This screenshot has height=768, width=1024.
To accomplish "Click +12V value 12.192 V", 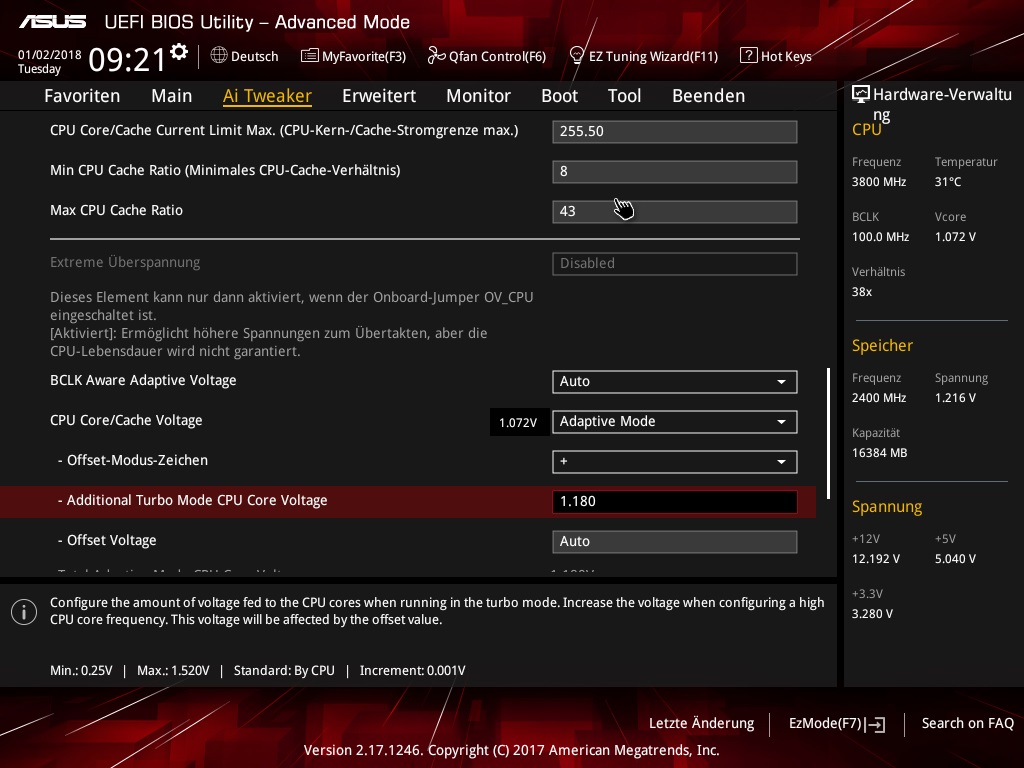I will click(x=875, y=559).
